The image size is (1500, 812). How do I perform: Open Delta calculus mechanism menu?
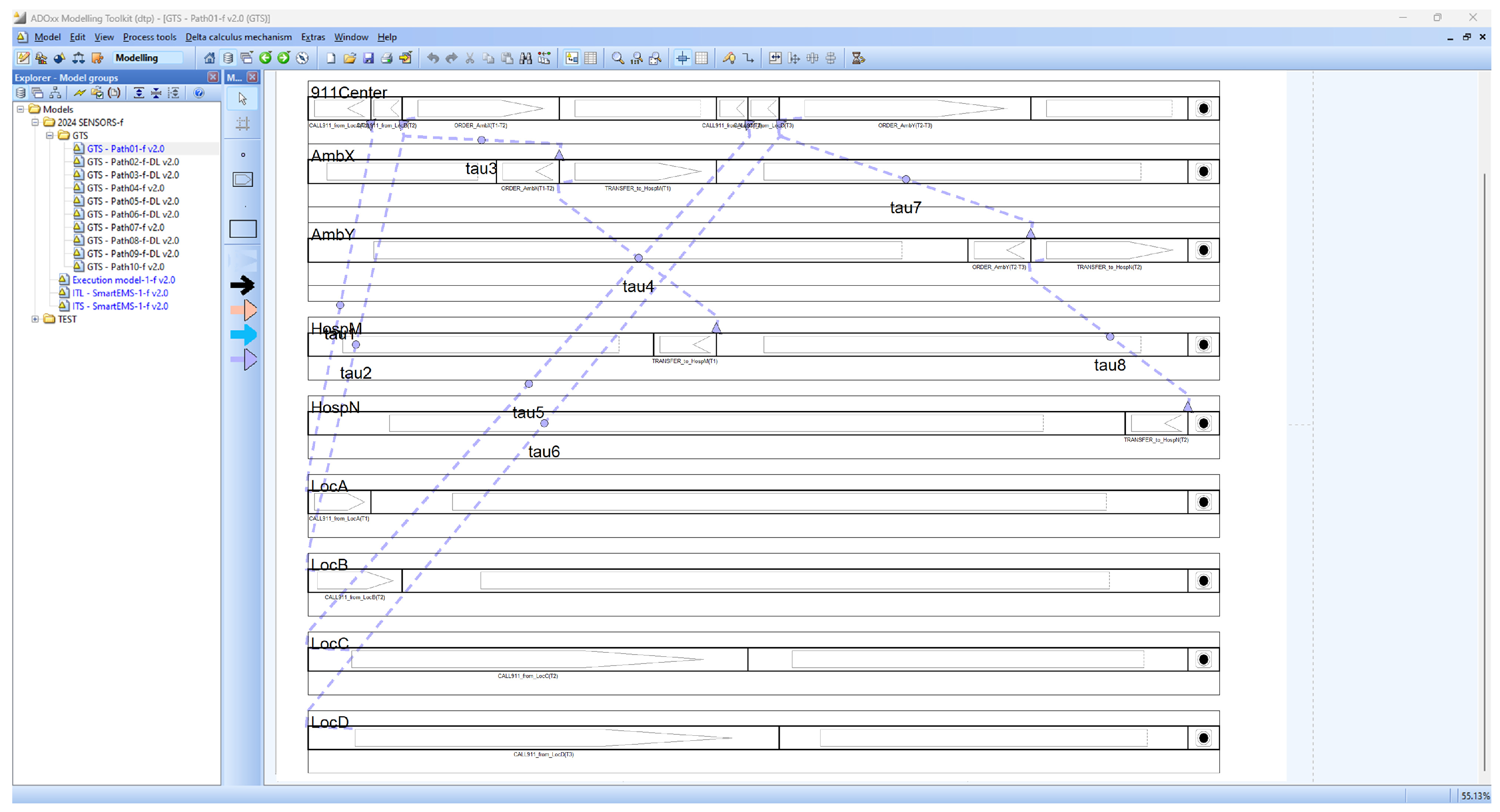click(238, 37)
